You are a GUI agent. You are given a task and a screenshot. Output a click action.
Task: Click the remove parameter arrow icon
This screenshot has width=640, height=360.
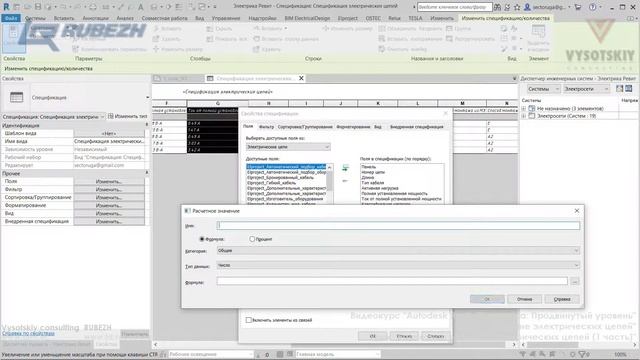[345, 181]
